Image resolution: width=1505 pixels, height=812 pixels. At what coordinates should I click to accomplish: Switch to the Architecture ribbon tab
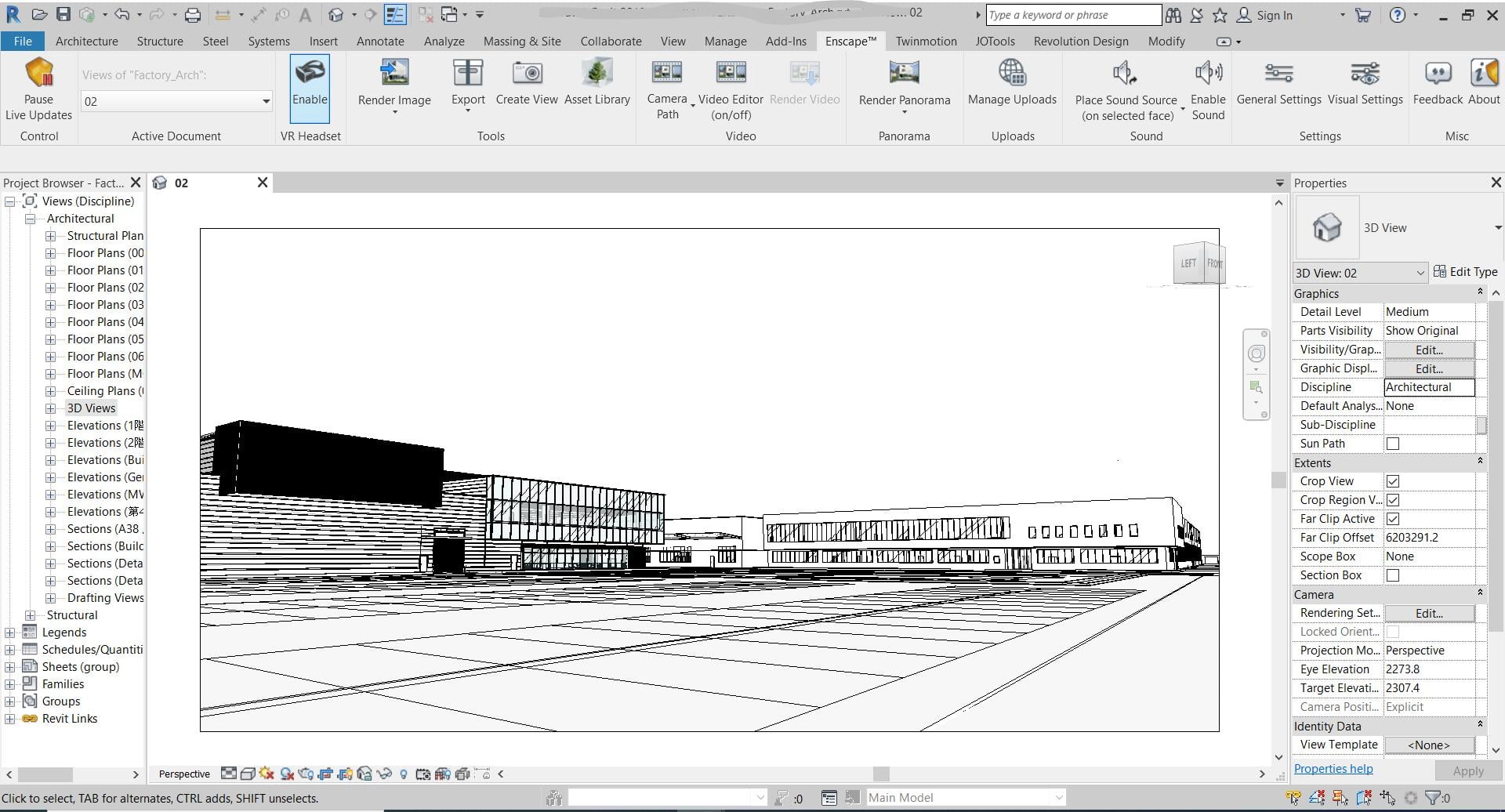[x=87, y=41]
